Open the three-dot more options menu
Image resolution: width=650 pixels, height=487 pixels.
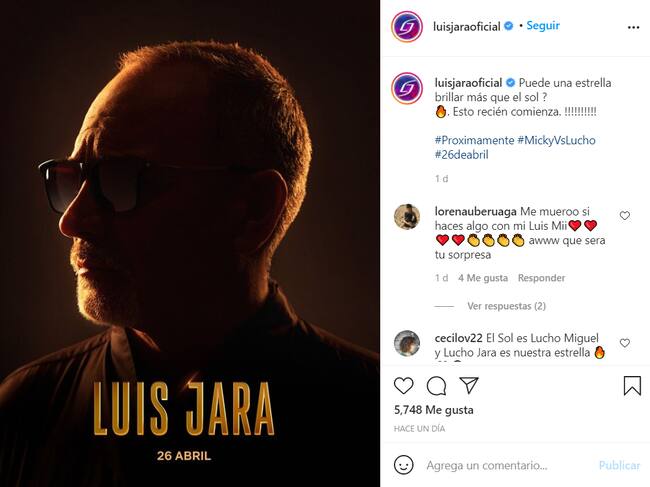[633, 27]
